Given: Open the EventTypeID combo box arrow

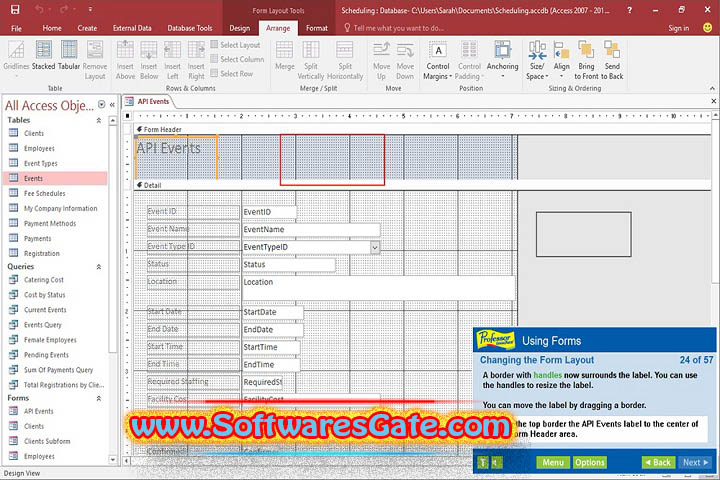Looking at the screenshot, I should pos(375,247).
